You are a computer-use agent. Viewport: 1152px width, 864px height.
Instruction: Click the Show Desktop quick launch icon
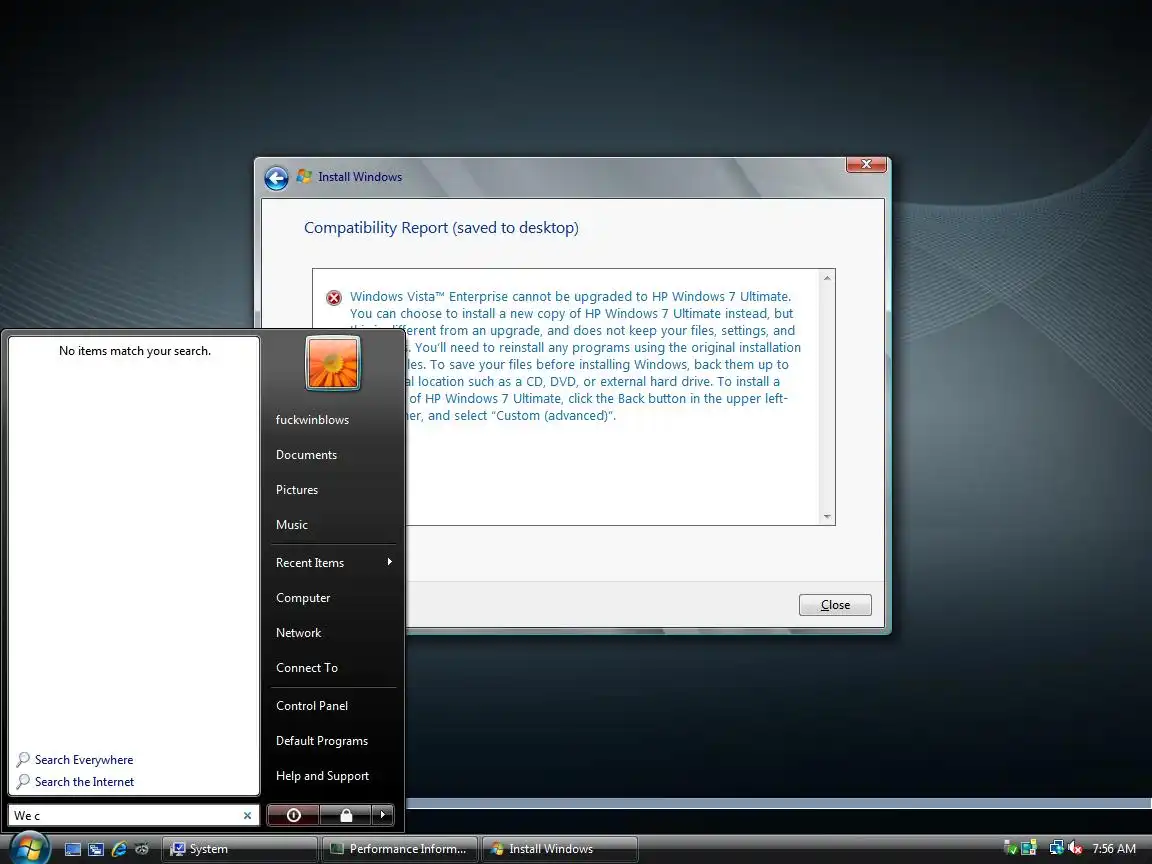pyautogui.click(x=73, y=849)
